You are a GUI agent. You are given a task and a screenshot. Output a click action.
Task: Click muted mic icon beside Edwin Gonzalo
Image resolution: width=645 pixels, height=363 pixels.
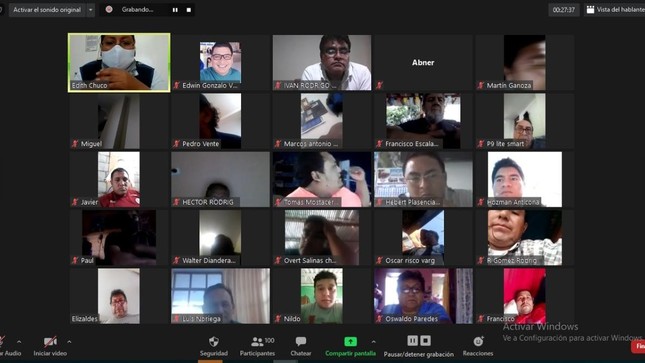pyautogui.click(x=176, y=85)
